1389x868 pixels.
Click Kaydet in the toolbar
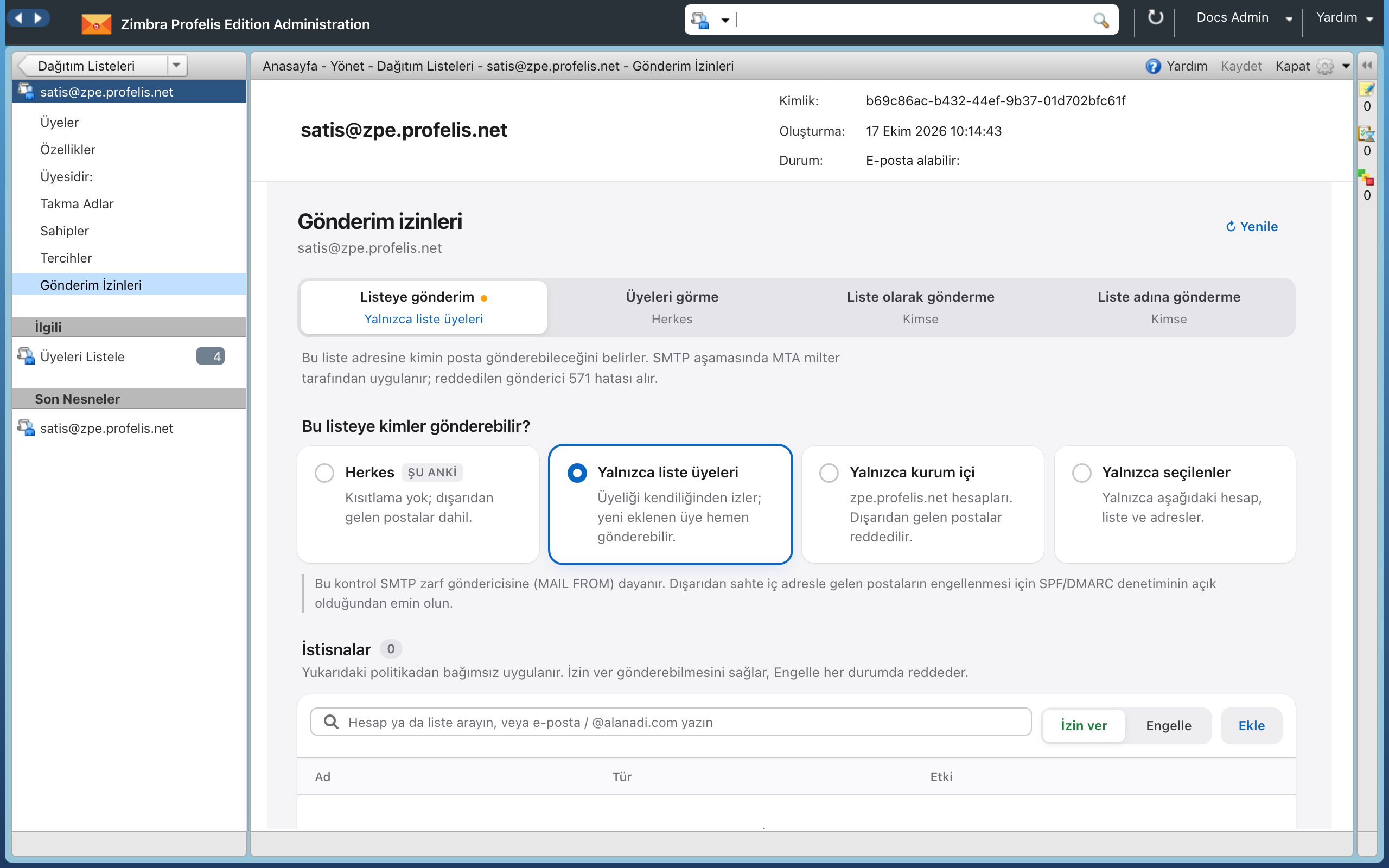pyautogui.click(x=1241, y=66)
